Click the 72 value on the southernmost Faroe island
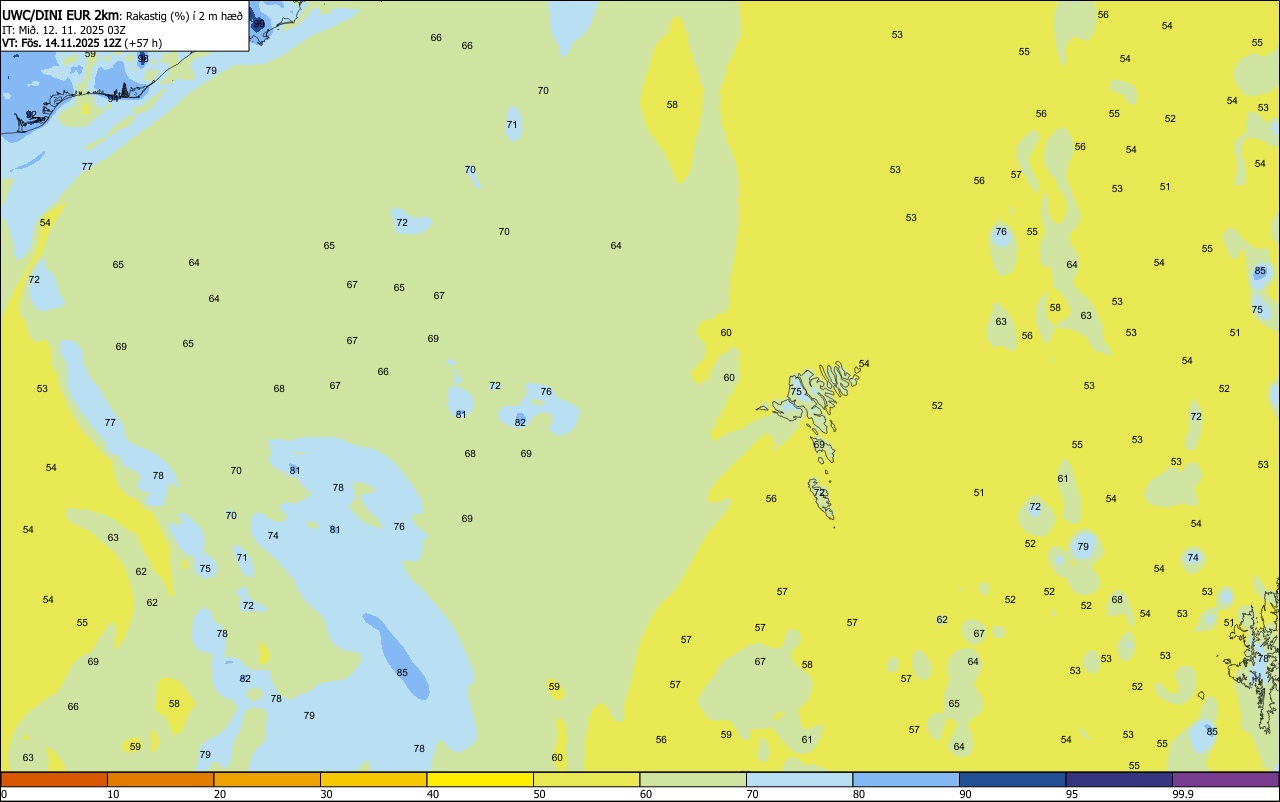This screenshot has width=1280, height=802. (819, 492)
